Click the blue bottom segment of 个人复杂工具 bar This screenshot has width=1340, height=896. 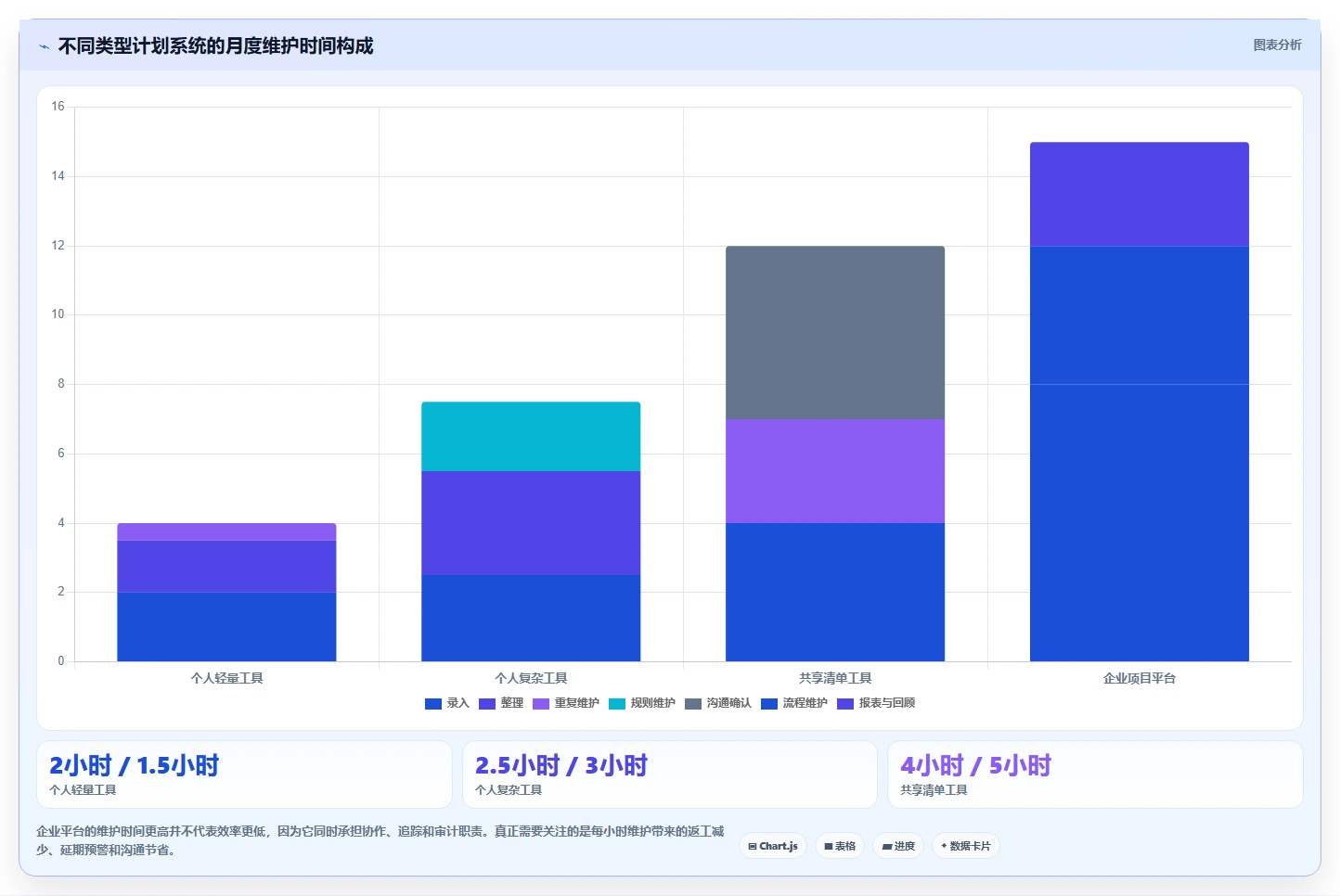pos(531,619)
